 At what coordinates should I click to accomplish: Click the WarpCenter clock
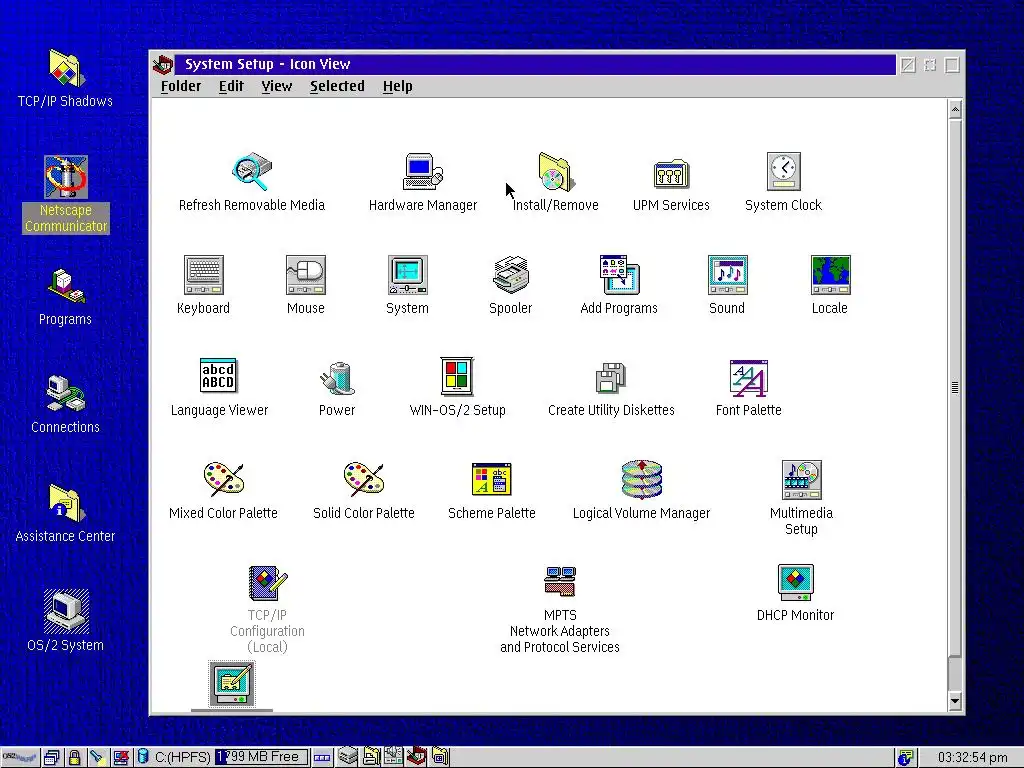point(972,758)
